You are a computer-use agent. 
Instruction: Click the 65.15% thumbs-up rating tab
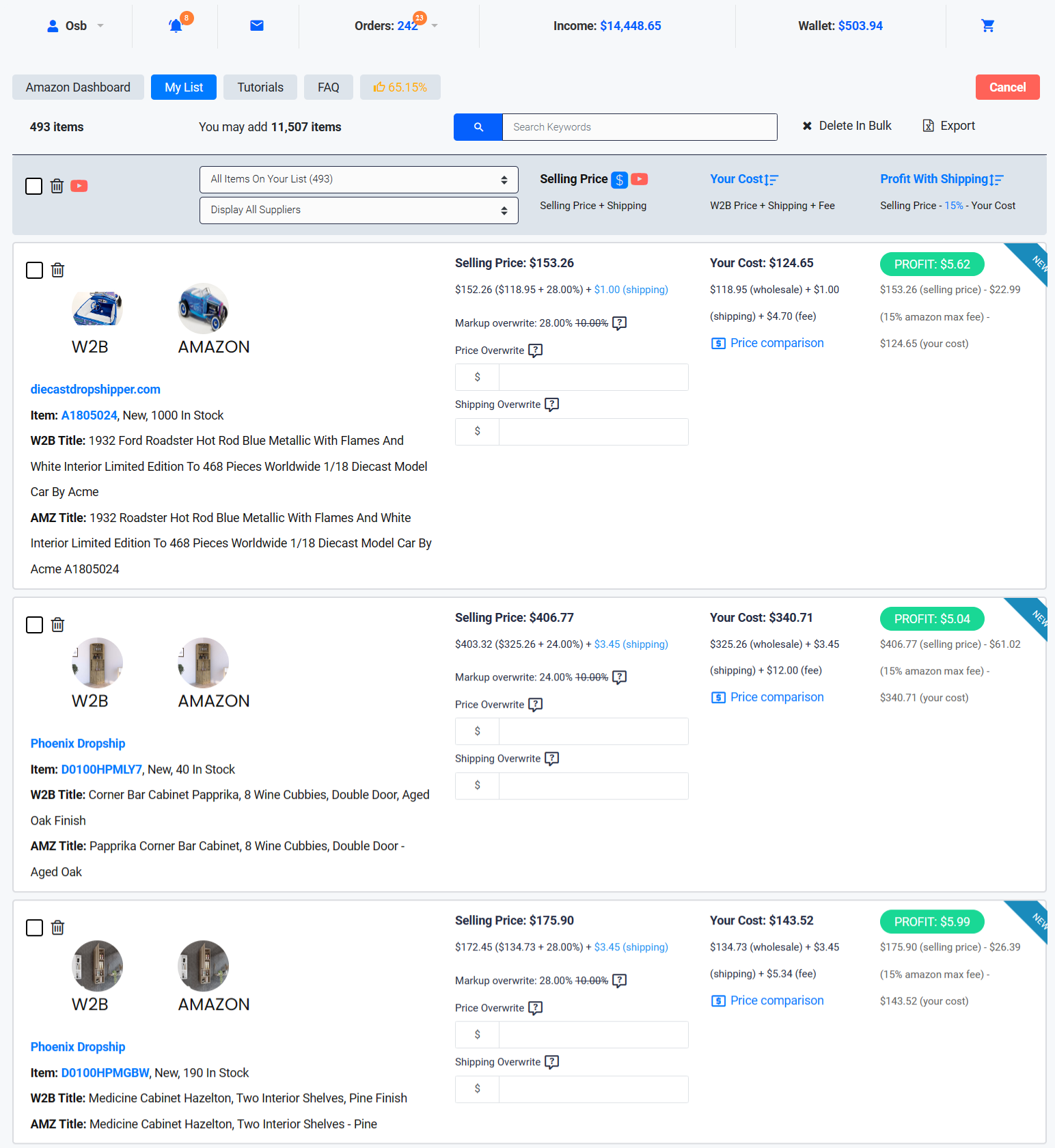point(400,87)
